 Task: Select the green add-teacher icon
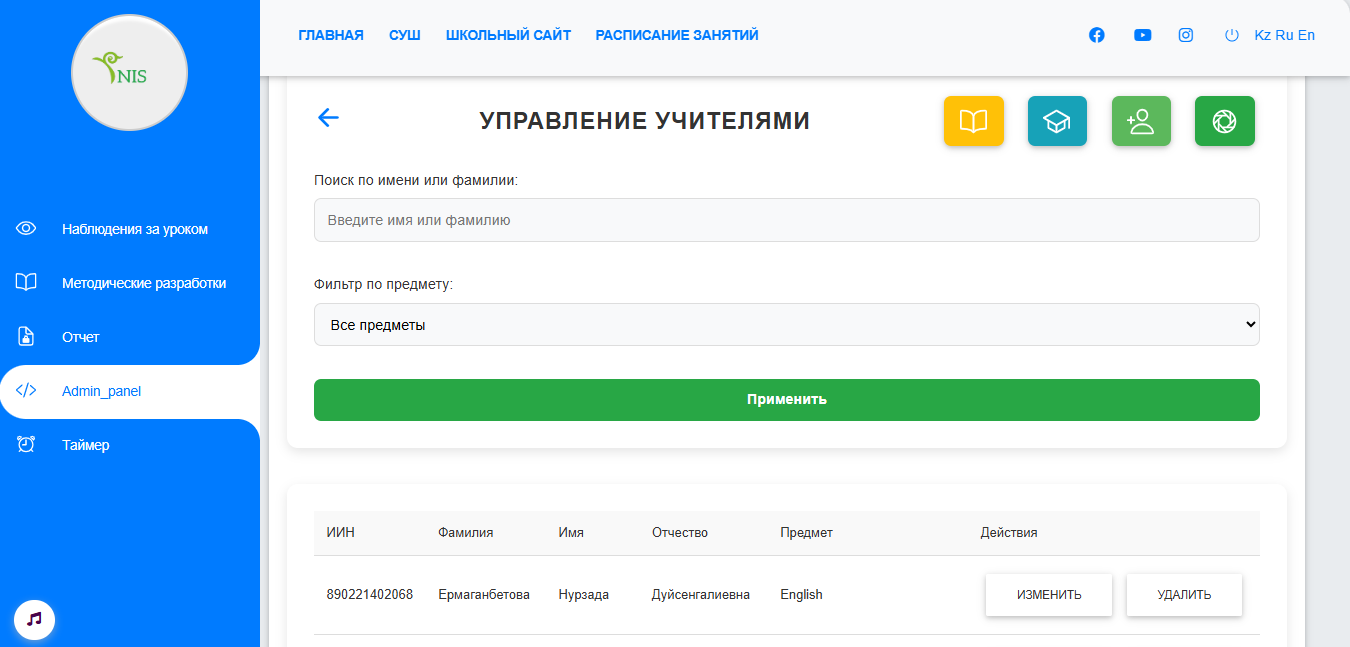1141,120
